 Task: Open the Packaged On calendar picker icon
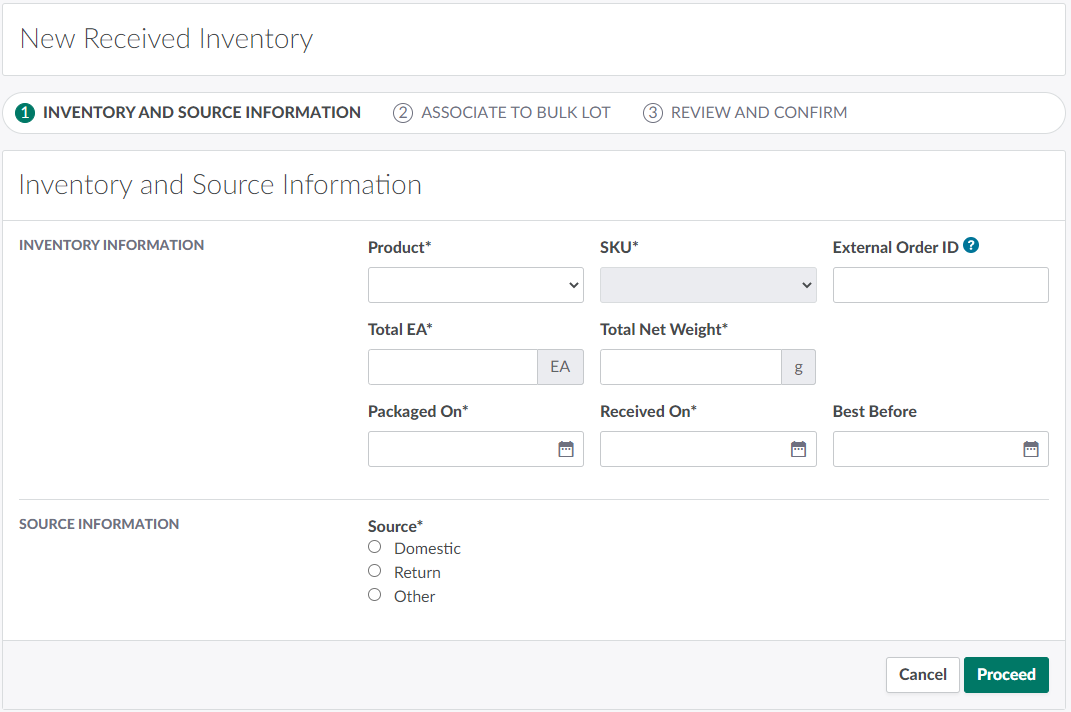point(566,450)
